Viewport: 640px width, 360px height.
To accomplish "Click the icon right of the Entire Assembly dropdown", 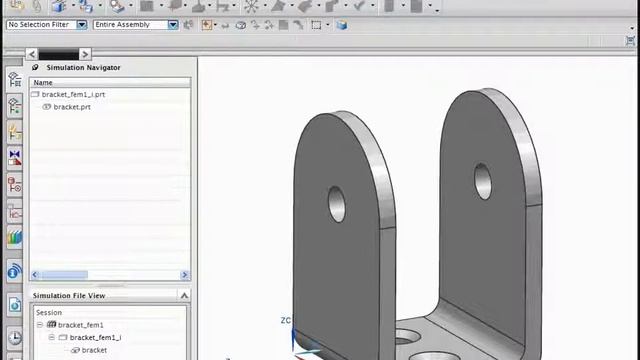I will (x=188, y=25).
